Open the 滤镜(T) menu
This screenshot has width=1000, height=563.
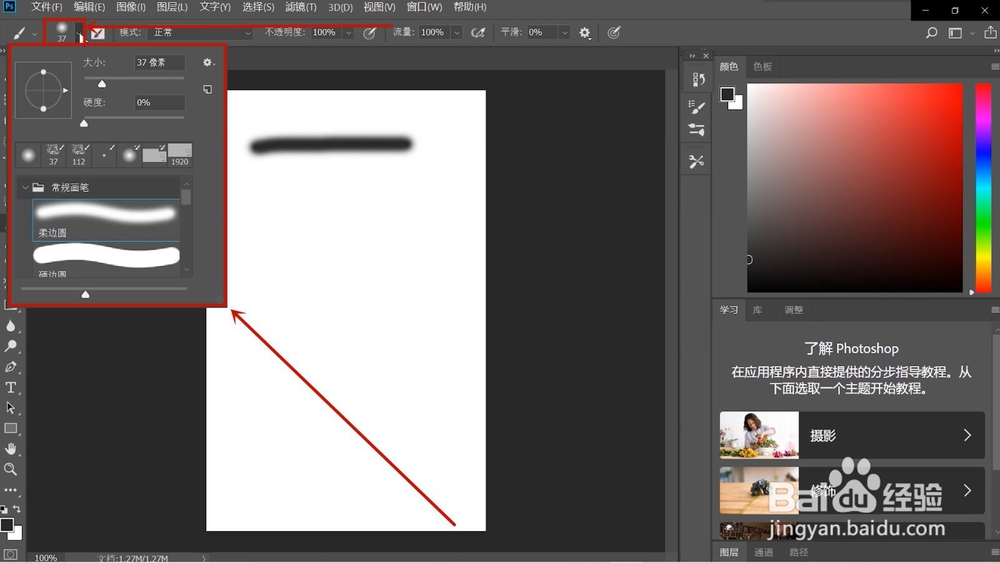[301, 7]
